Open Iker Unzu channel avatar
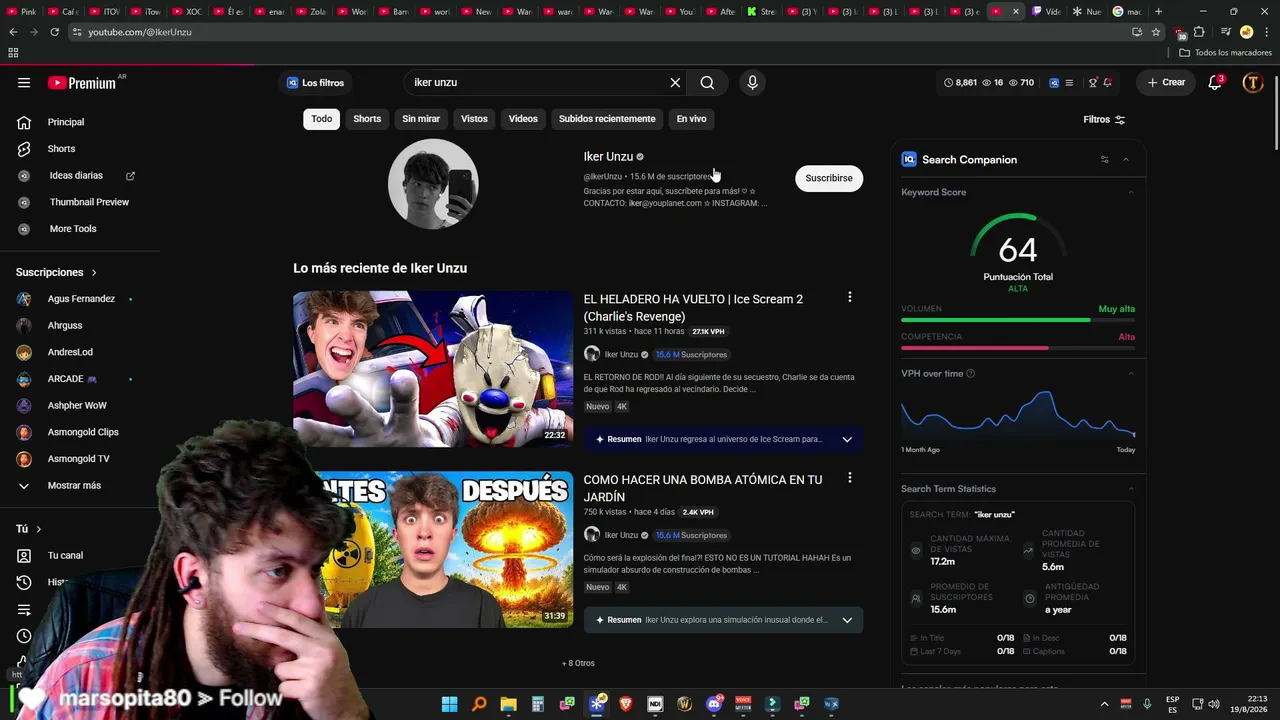 coord(433,184)
